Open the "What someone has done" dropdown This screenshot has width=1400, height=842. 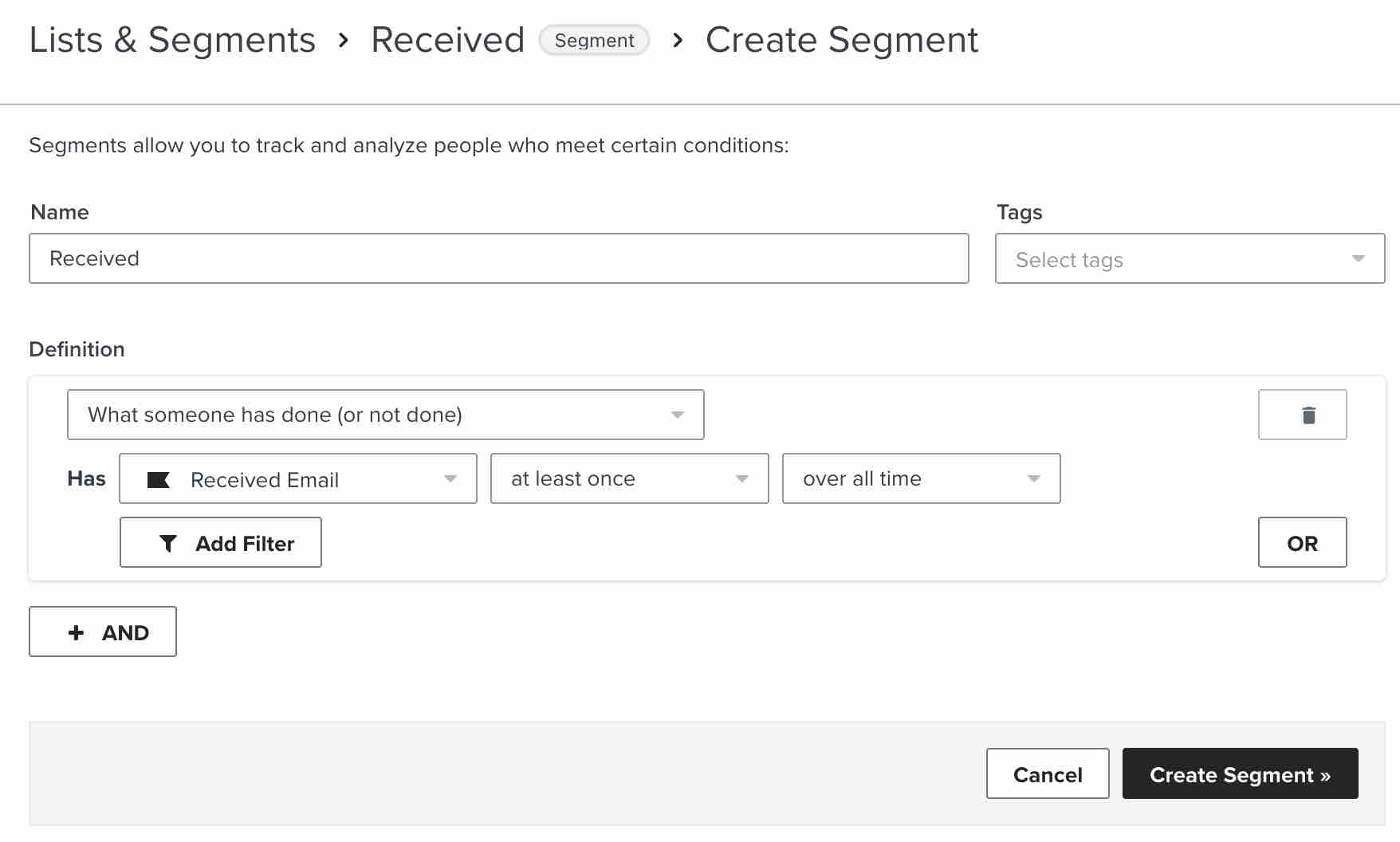[385, 414]
